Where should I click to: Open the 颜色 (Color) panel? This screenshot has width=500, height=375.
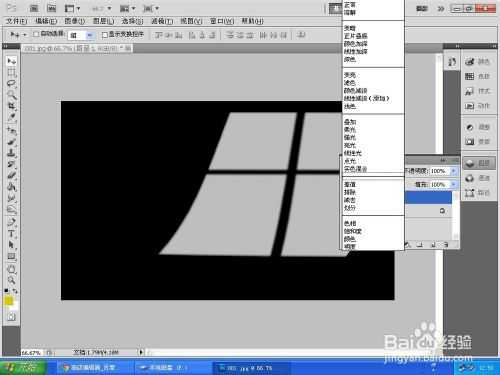(x=478, y=61)
